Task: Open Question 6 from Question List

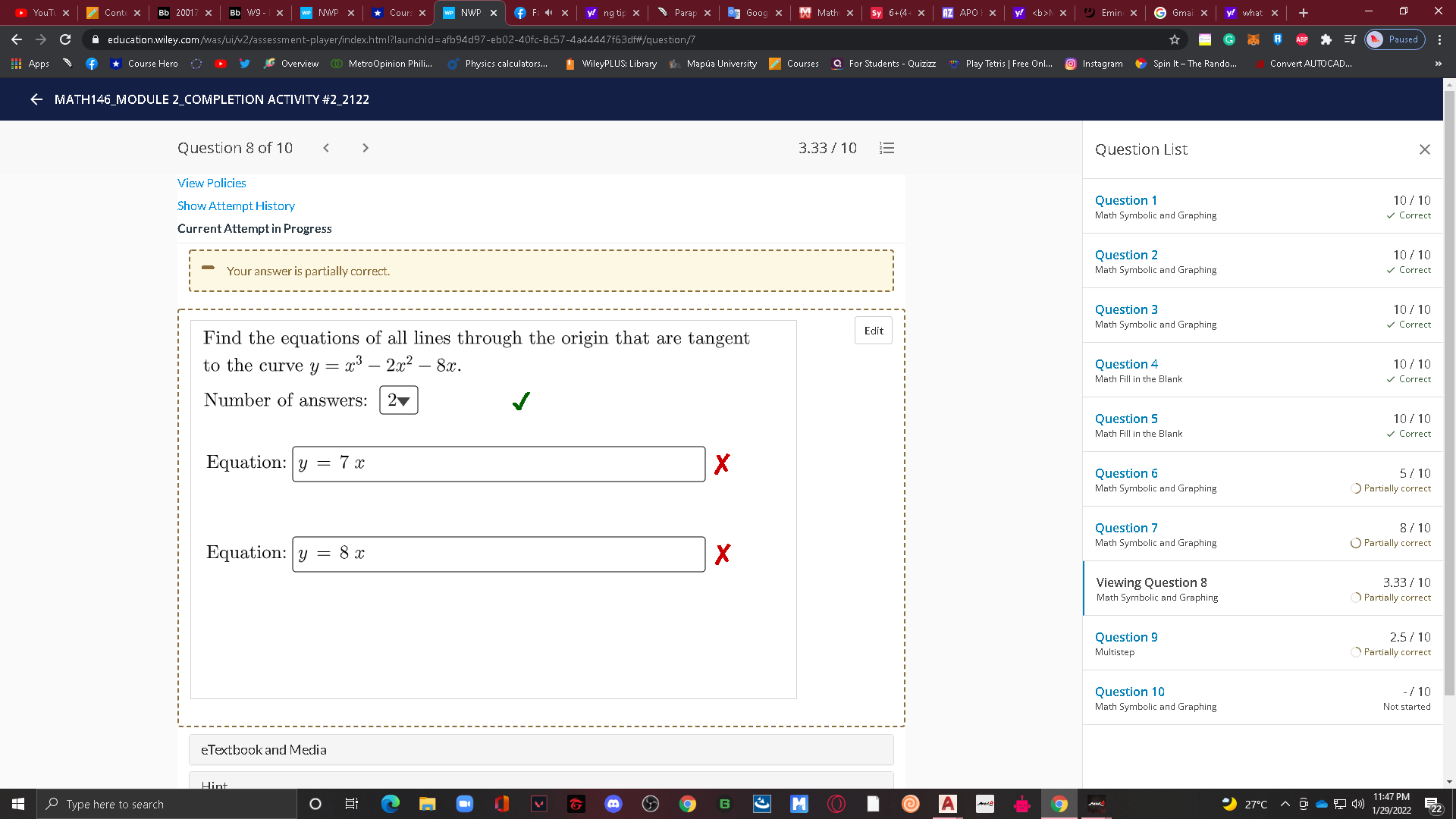Action: 1126,473
